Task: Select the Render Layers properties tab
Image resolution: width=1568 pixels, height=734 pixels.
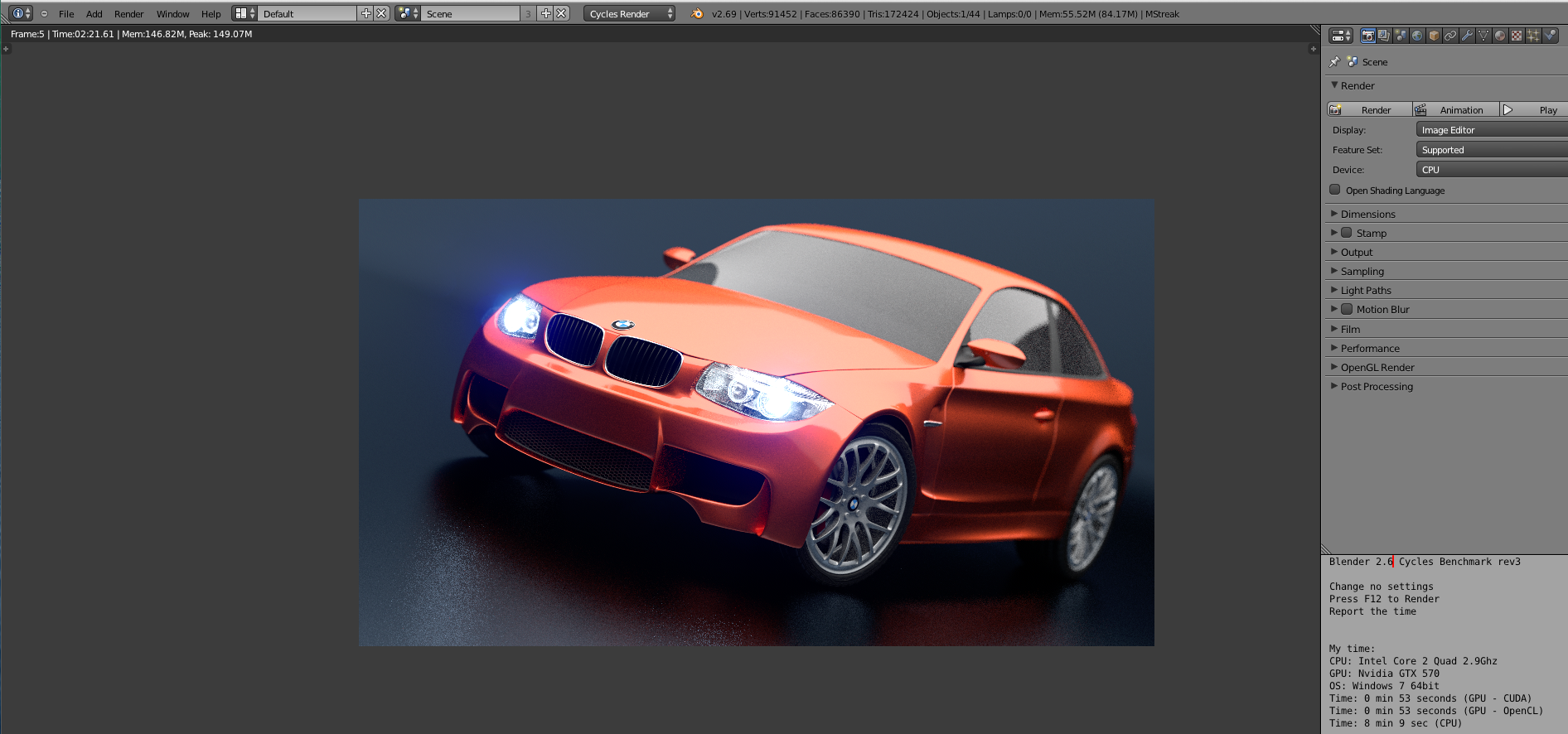Action: (1384, 36)
